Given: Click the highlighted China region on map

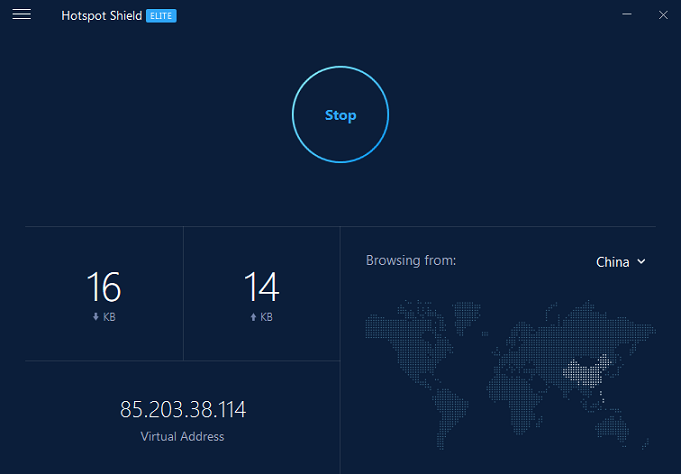Looking at the screenshot, I should coord(587,371).
